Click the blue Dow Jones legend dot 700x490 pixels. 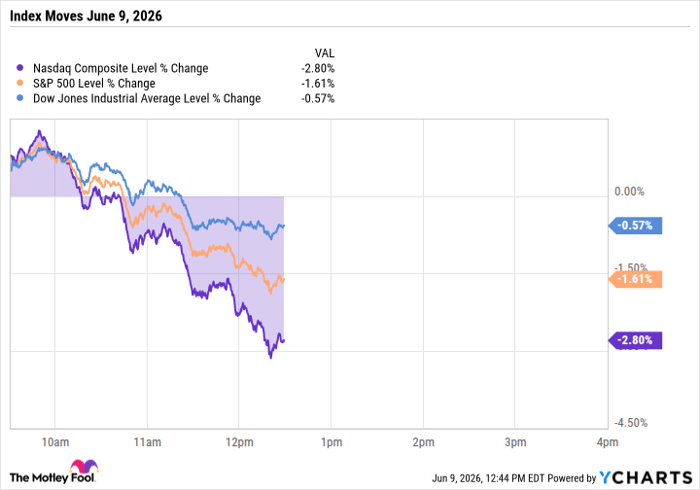(x=20, y=98)
